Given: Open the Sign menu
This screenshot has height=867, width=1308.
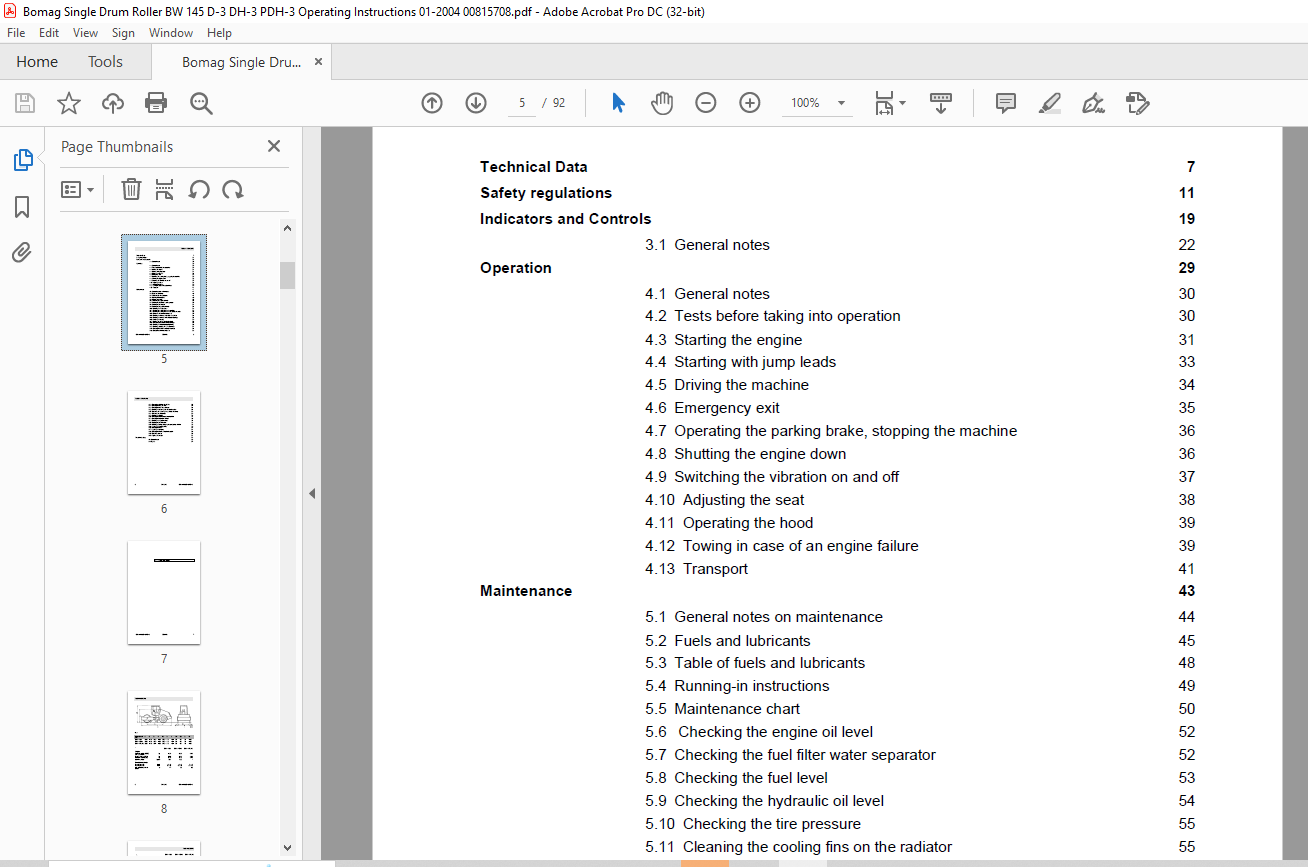Looking at the screenshot, I should (123, 33).
